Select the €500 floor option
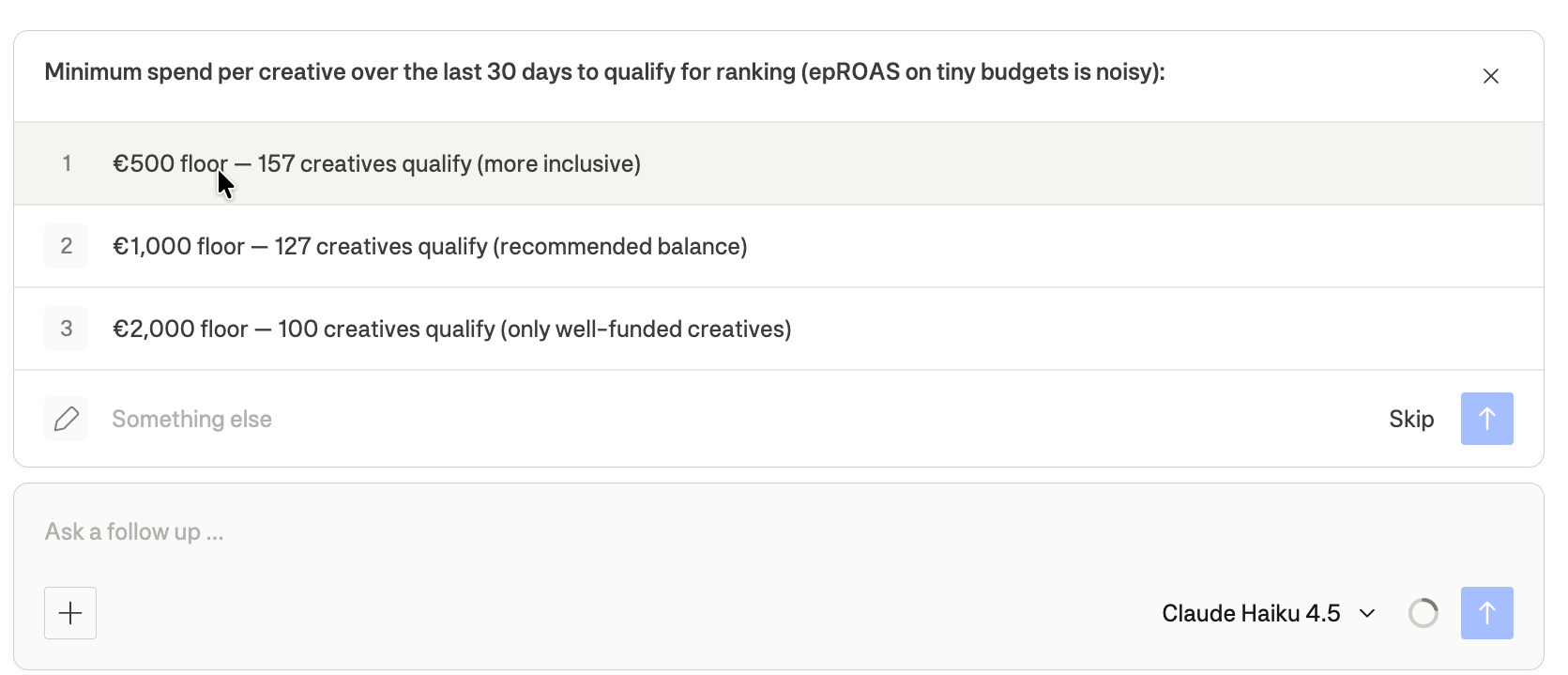This screenshot has width=1568, height=675. [779, 163]
